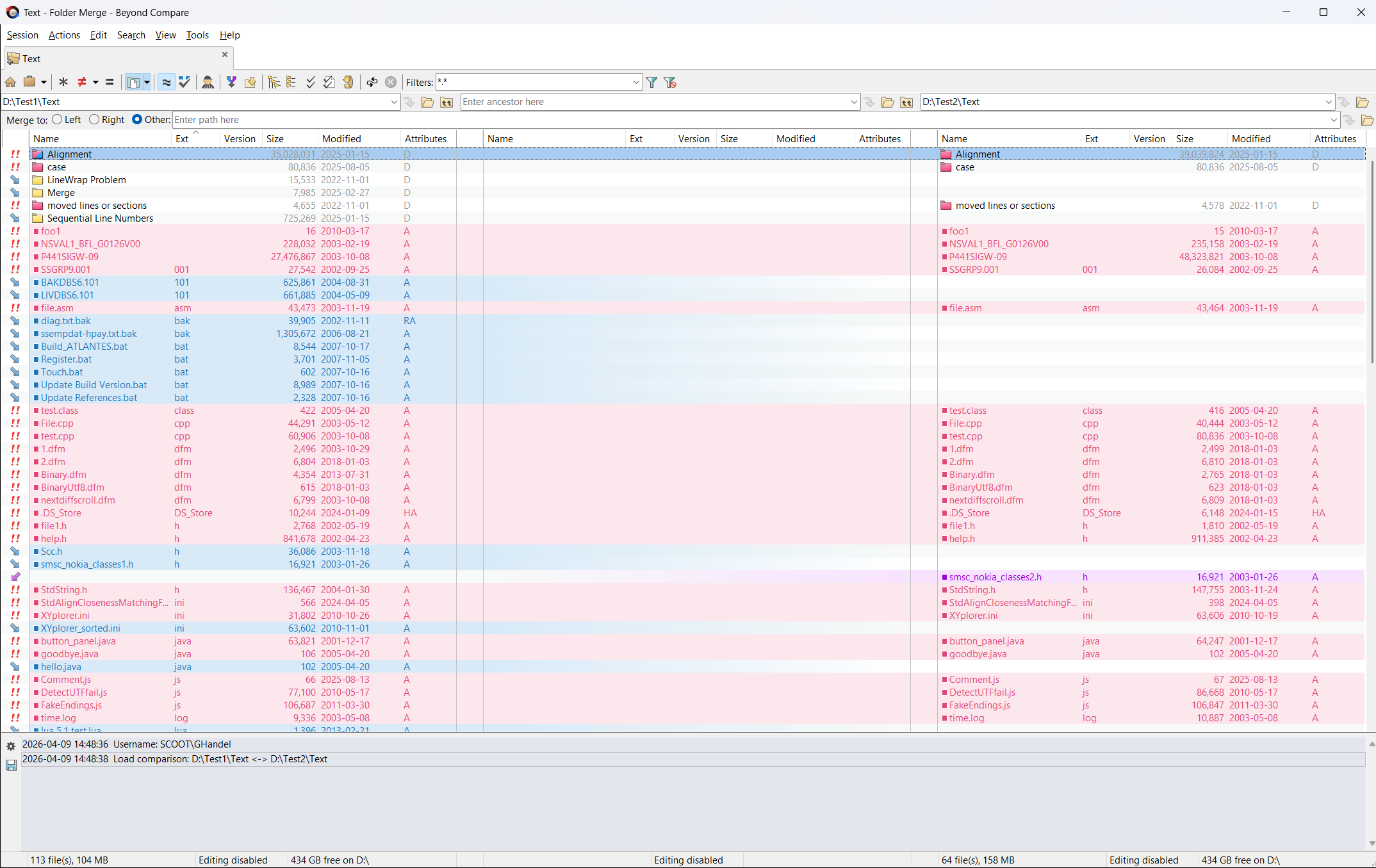The image size is (1376, 868).
Task: Click the Stop icon in the toolbar
Action: 390,82
